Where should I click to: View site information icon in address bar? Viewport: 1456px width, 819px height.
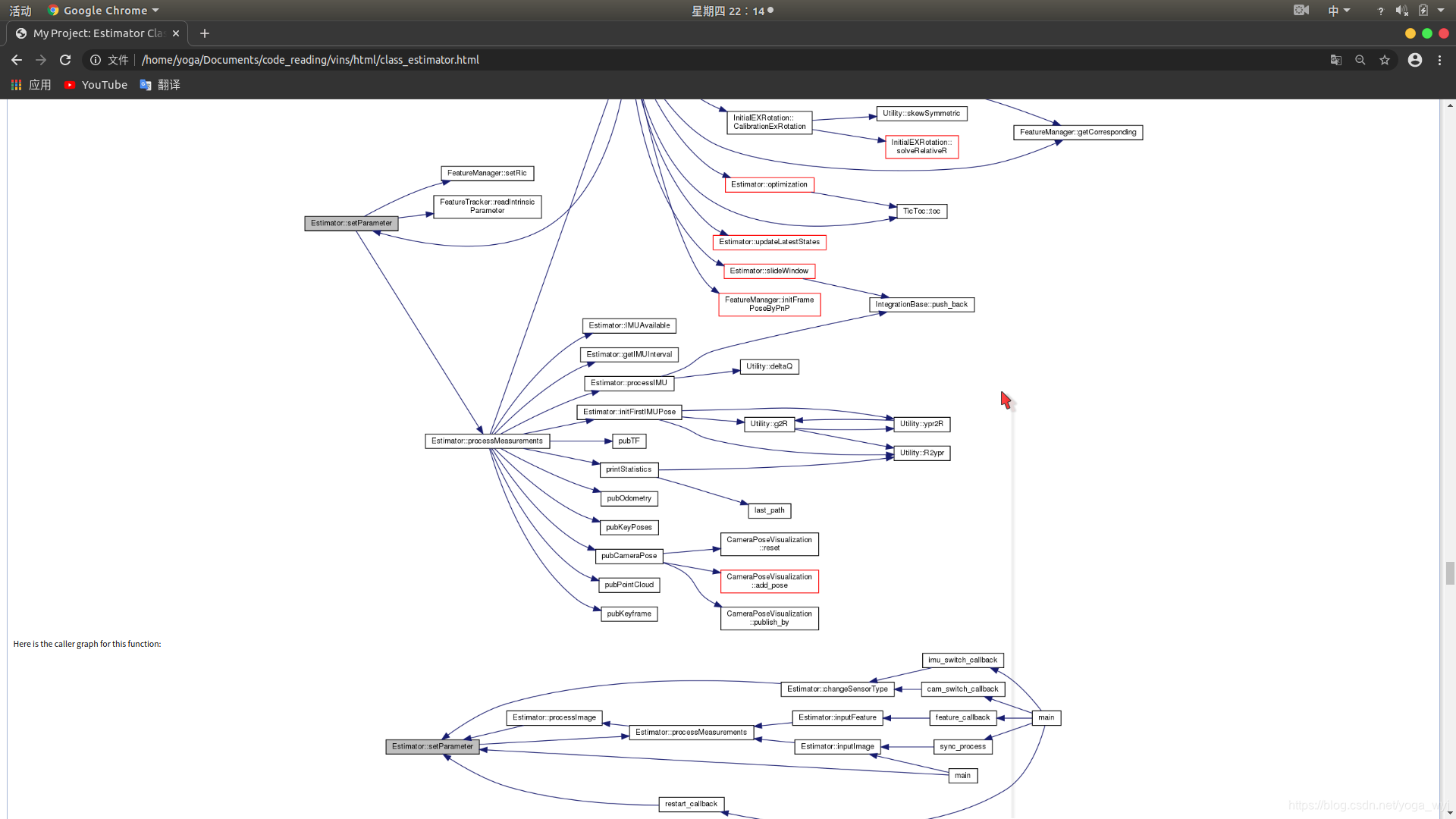click(x=96, y=60)
